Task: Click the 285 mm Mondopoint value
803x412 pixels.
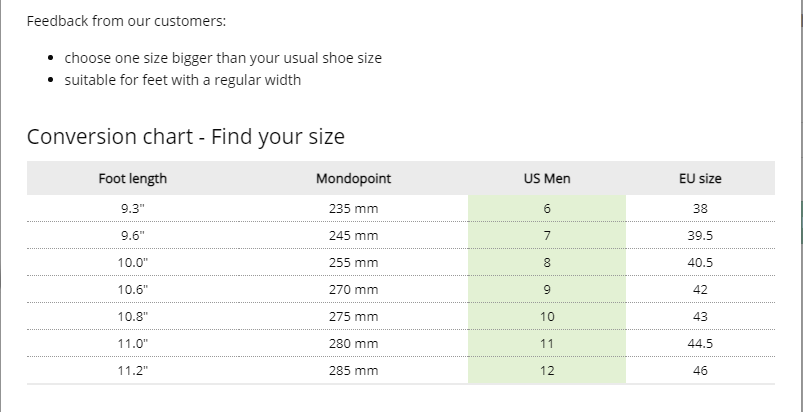Action: [x=353, y=370]
